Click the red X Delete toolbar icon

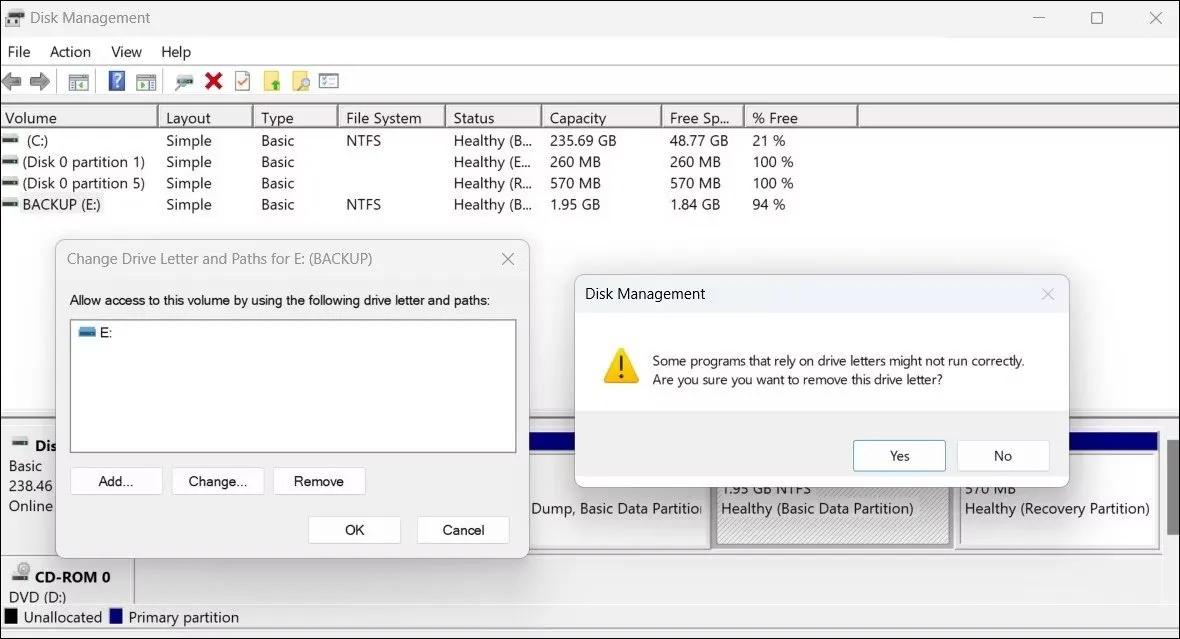point(213,82)
